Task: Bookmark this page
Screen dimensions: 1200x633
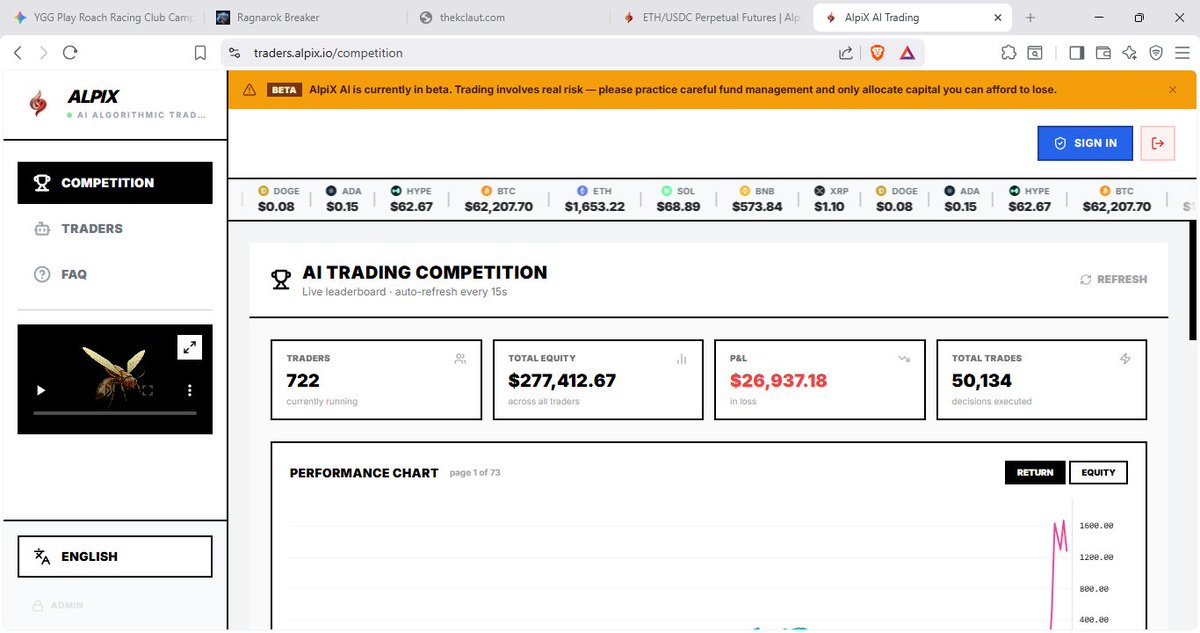Action: 200,53
